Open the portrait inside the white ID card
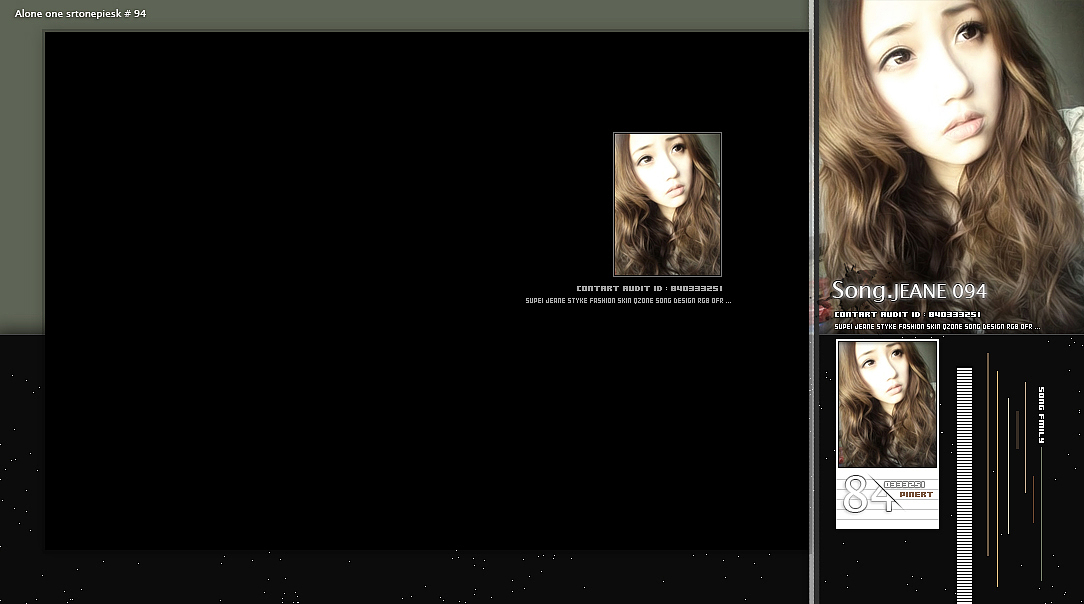Image resolution: width=1084 pixels, height=604 pixels. click(888, 404)
